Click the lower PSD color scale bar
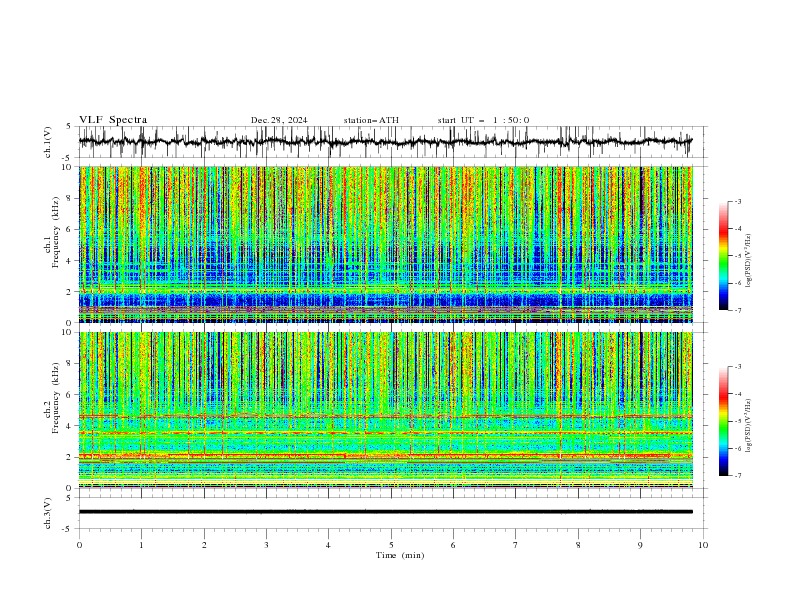Image resolution: width=792 pixels, height=612 pixels. 724,421
